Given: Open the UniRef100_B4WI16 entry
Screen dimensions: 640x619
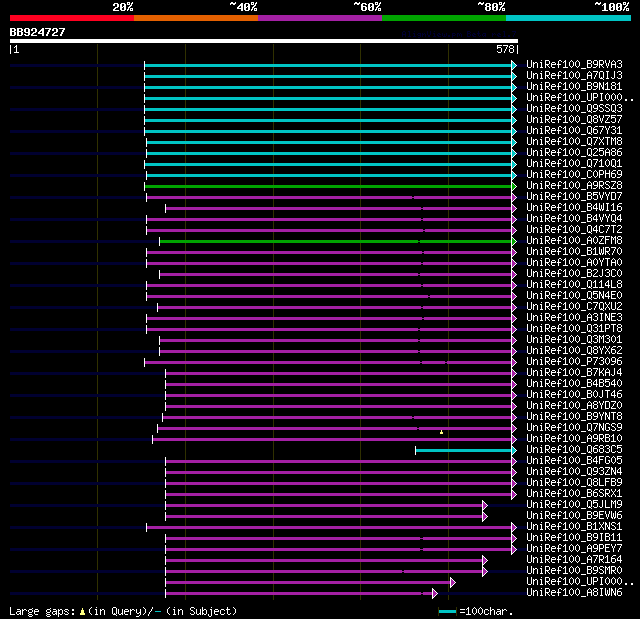Looking at the screenshot, I should tap(574, 208).
